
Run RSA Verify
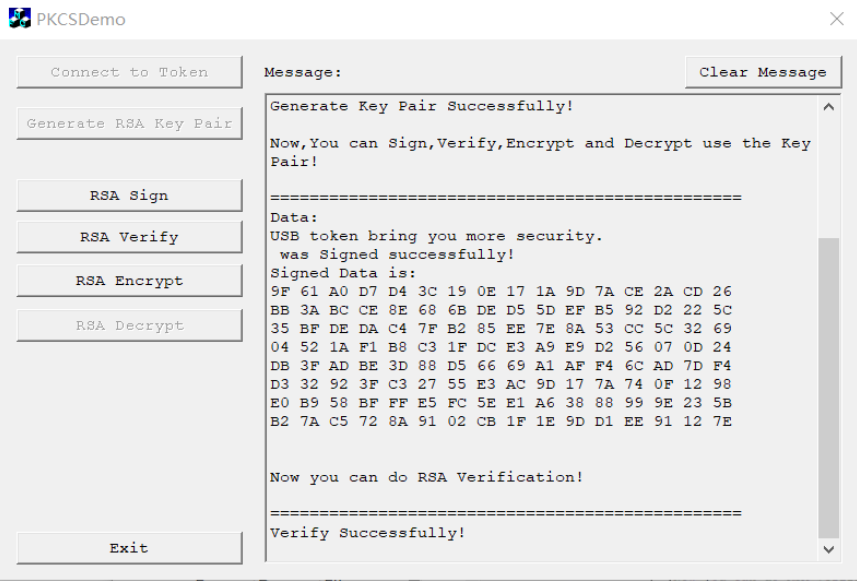[130, 237]
